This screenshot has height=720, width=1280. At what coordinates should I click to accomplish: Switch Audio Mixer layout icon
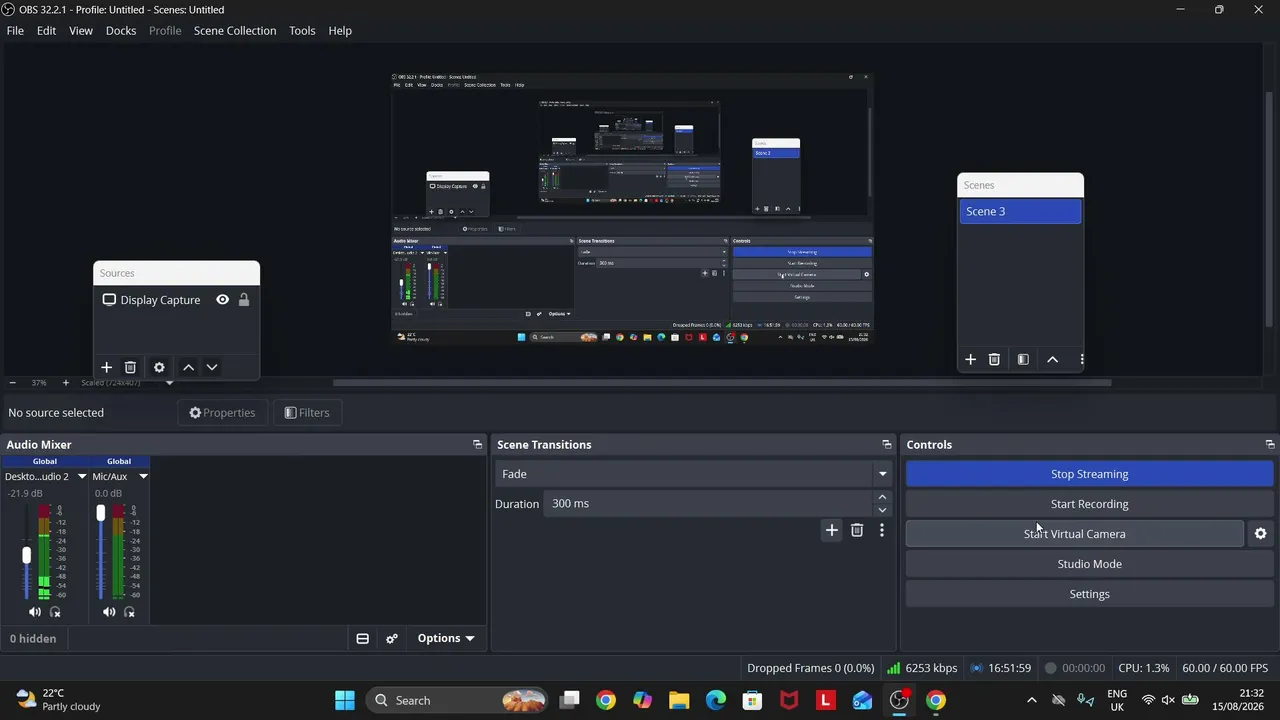click(x=363, y=638)
